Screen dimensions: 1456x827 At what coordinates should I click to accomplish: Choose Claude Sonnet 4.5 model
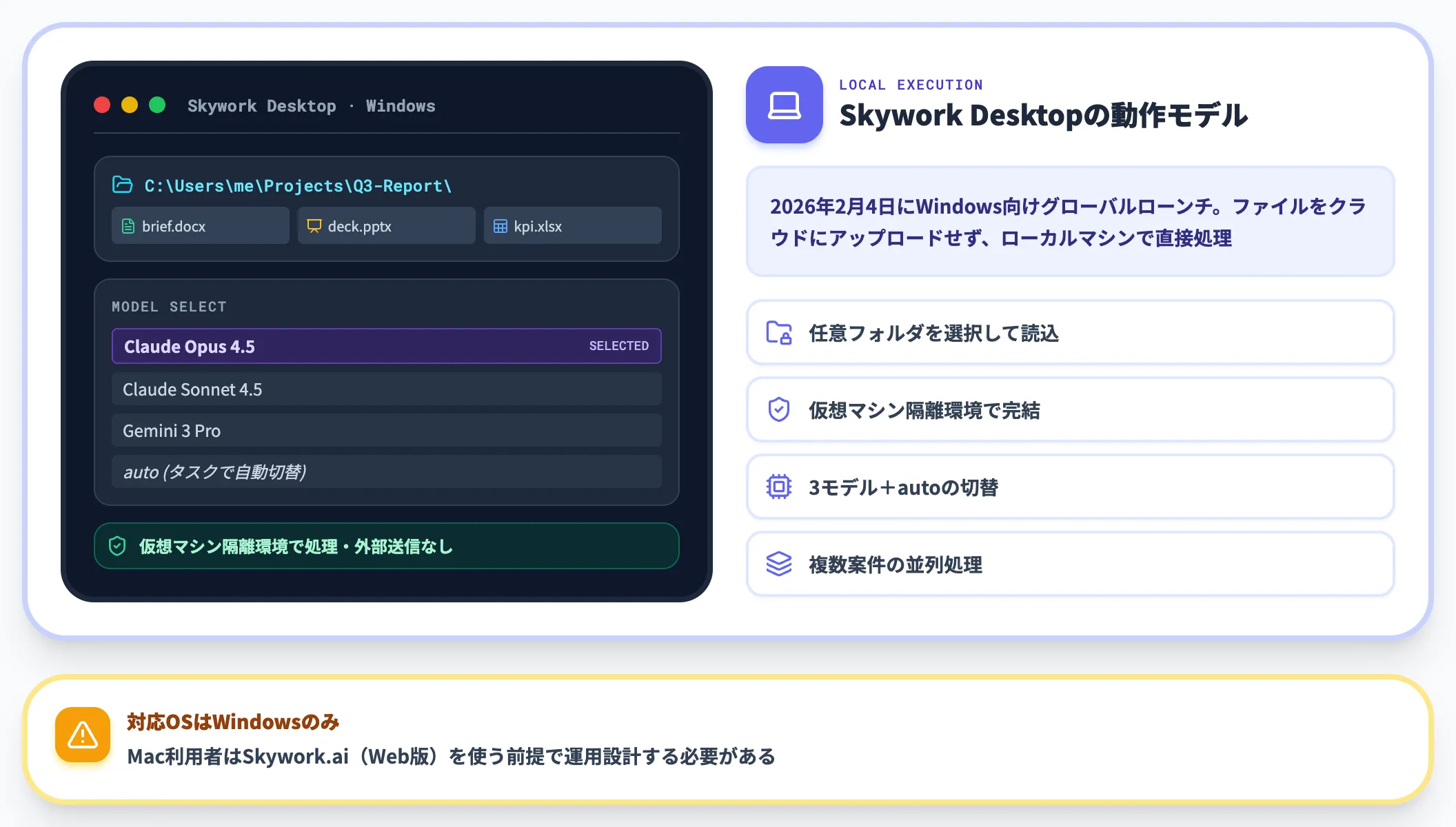(x=387, y=389)
